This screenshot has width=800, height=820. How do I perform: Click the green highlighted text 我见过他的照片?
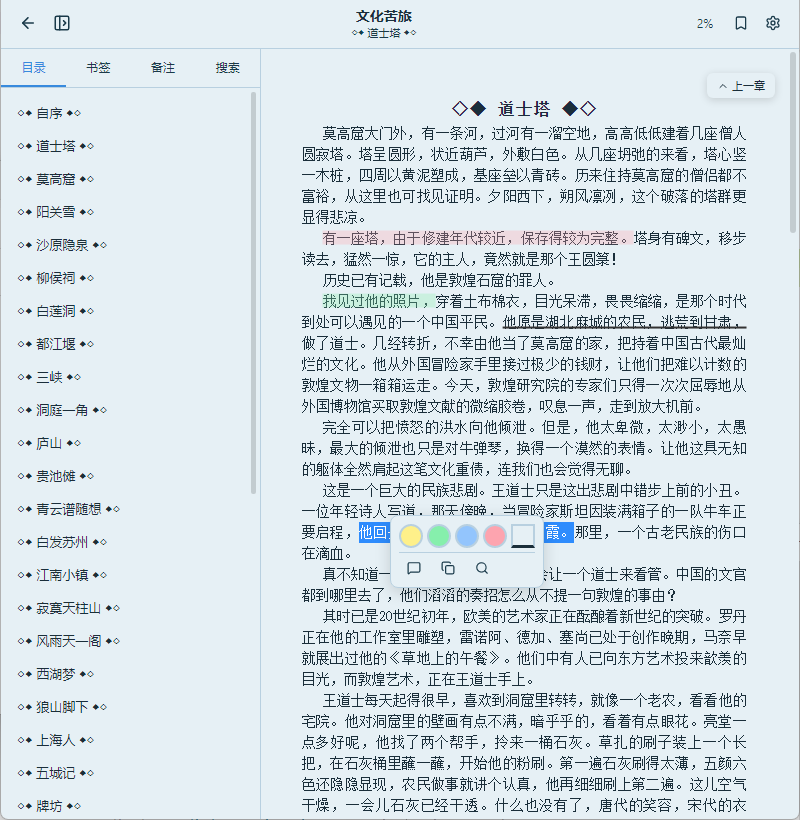click(x=378, y=301)
